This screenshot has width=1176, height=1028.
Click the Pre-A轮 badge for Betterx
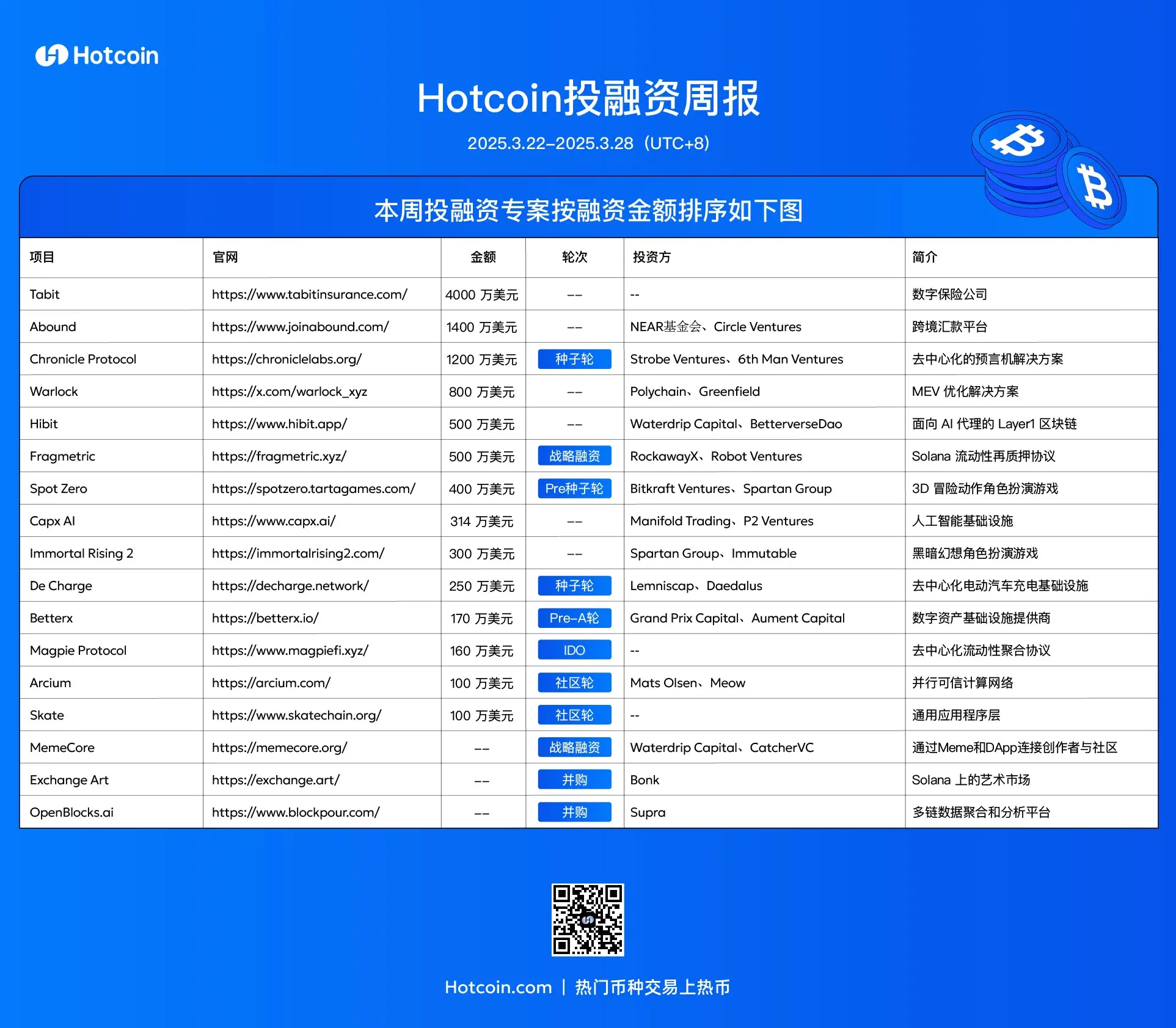click(x=574, y=618)
